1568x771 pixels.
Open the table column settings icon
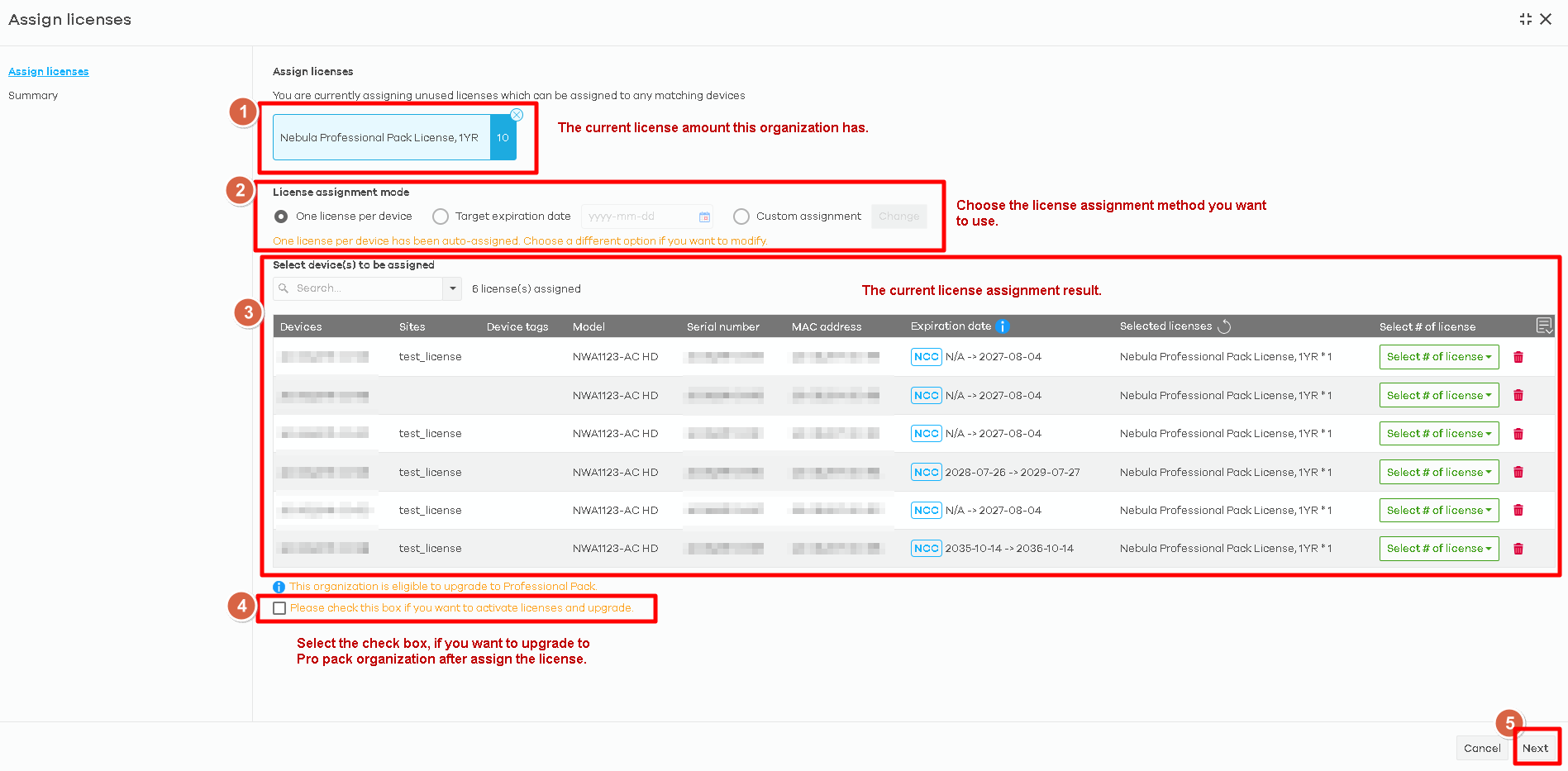(x=1544, y=326)
